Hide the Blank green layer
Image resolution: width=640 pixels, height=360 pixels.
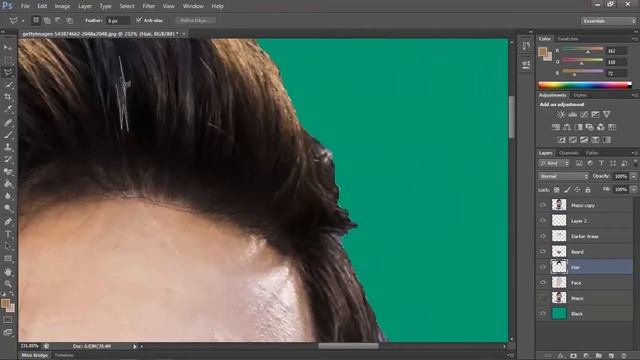(x=542, y=314)
